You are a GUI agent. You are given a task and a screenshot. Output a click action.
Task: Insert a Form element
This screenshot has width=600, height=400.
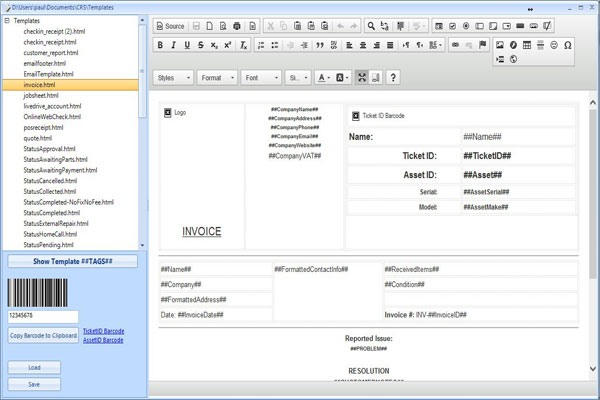tap(439, 26)
